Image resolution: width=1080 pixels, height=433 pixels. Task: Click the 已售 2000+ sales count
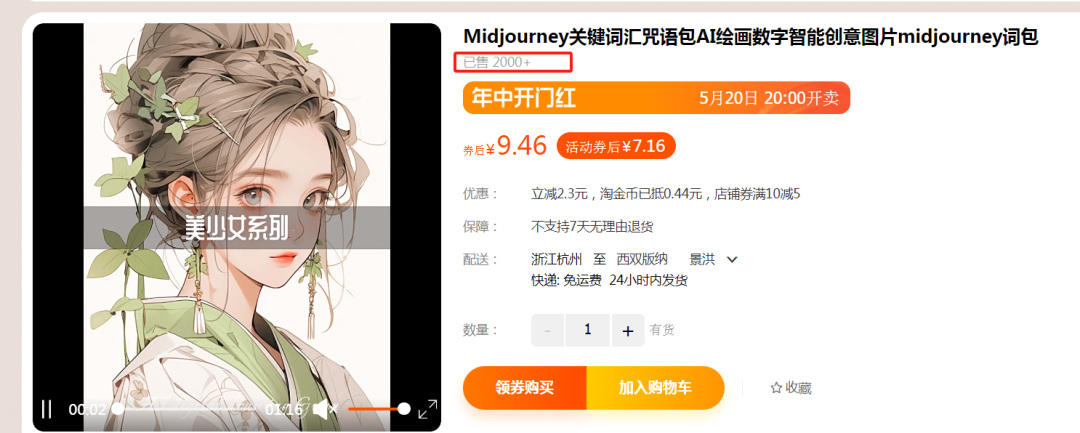point(497,63)
